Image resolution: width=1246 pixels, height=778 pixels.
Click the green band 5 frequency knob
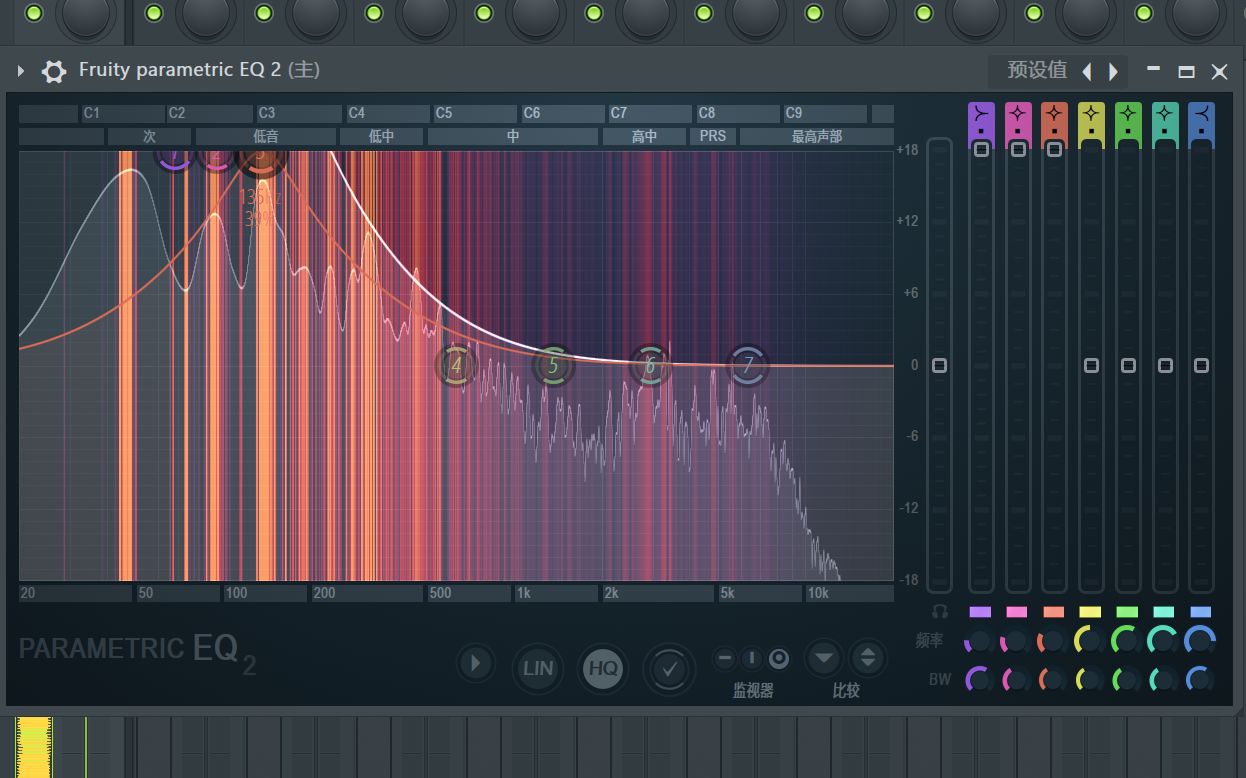point(1127,642)
